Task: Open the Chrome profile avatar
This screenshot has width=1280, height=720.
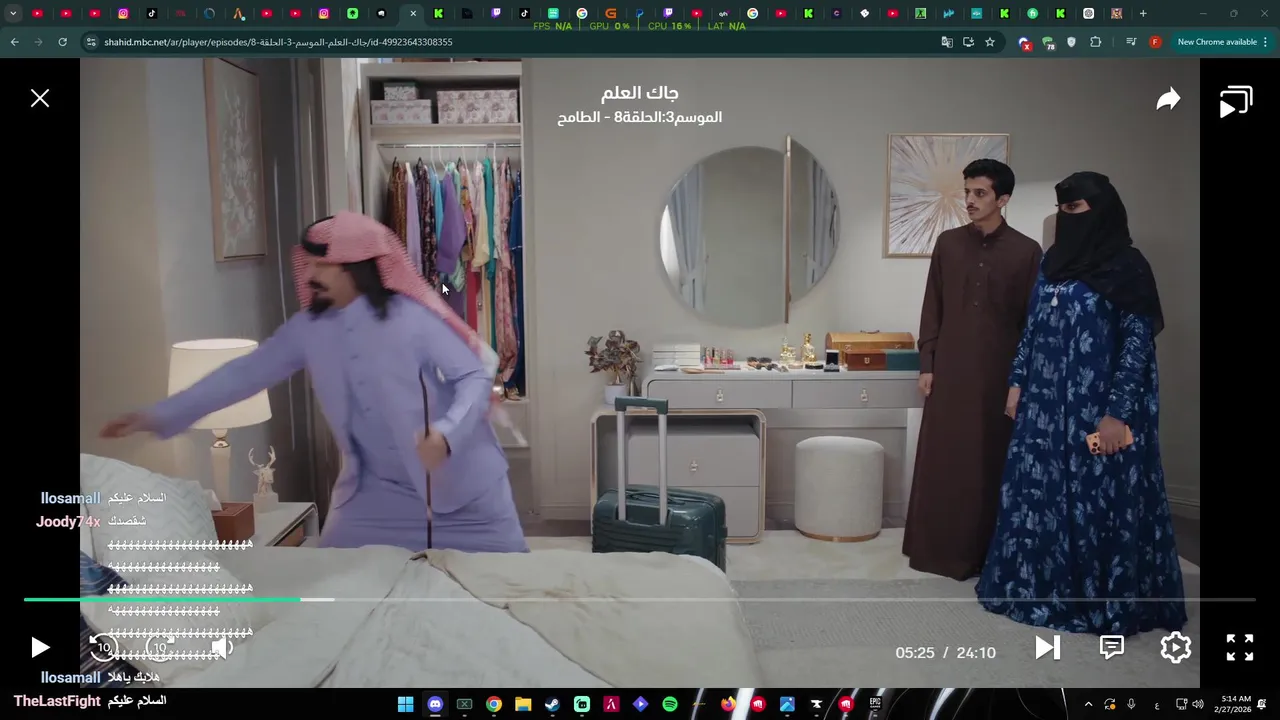Action: coord(1155,42)
